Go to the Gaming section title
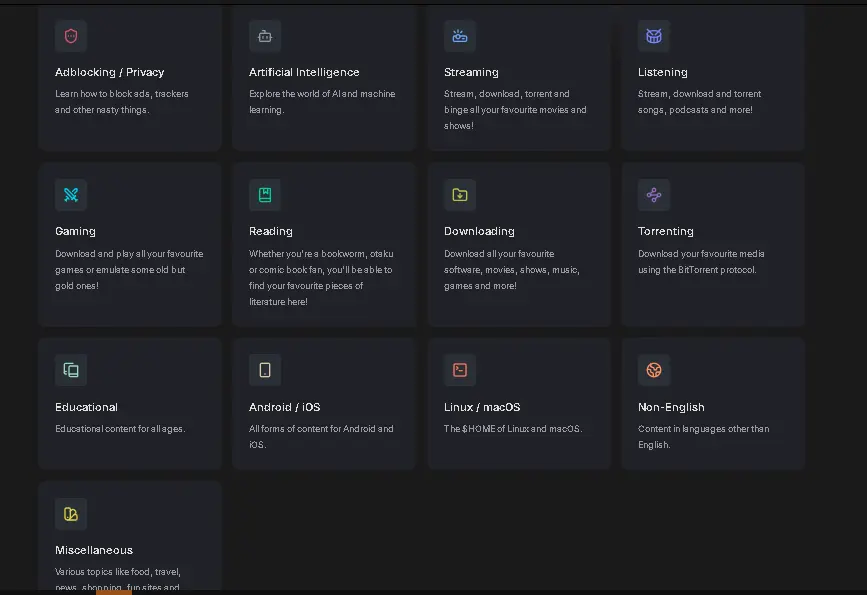The image size is (867, 595). pyautogui.click(x=75, y=231)
